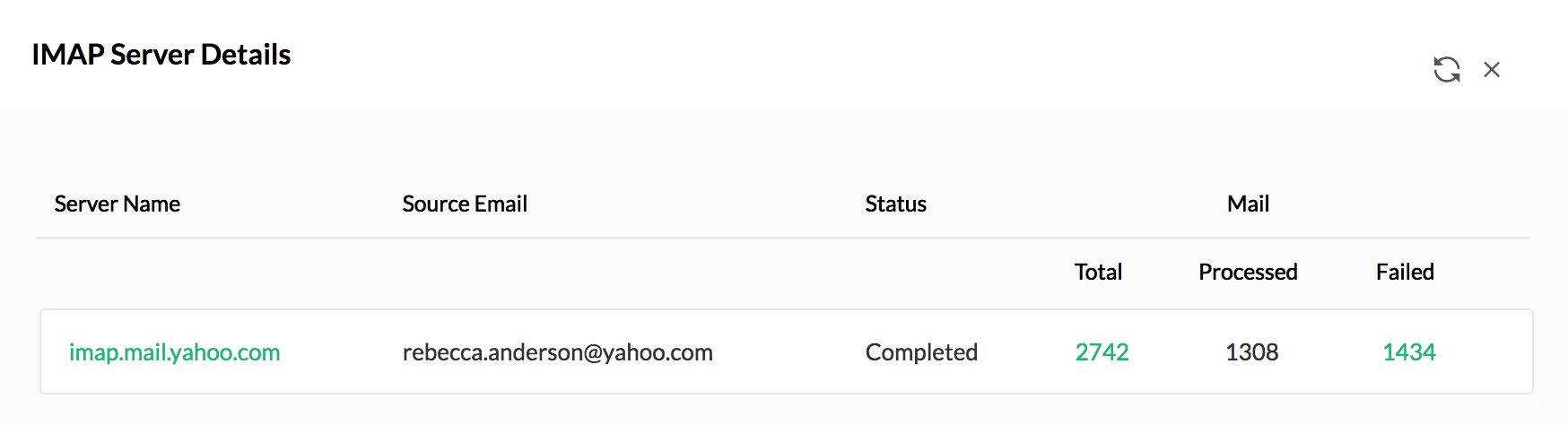The width and height of the screenshot is (1568, 425).
Task: Select the Server Name column header
Action: point(117,204)
